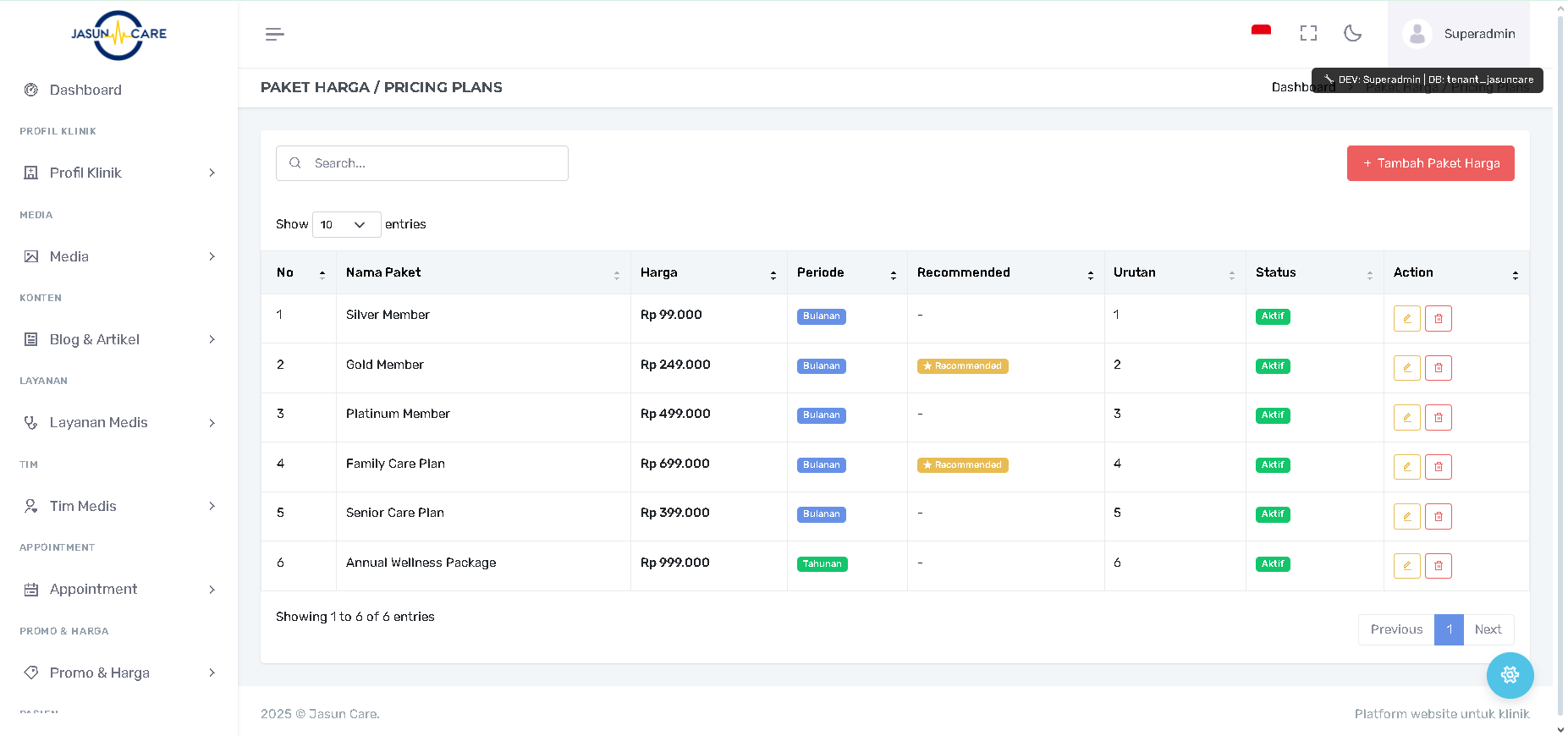Image resolution: width=1568 pixels, height=736 pixels.
Task: Edit the Family Care Plan package
Action: tap(1406, 467)
